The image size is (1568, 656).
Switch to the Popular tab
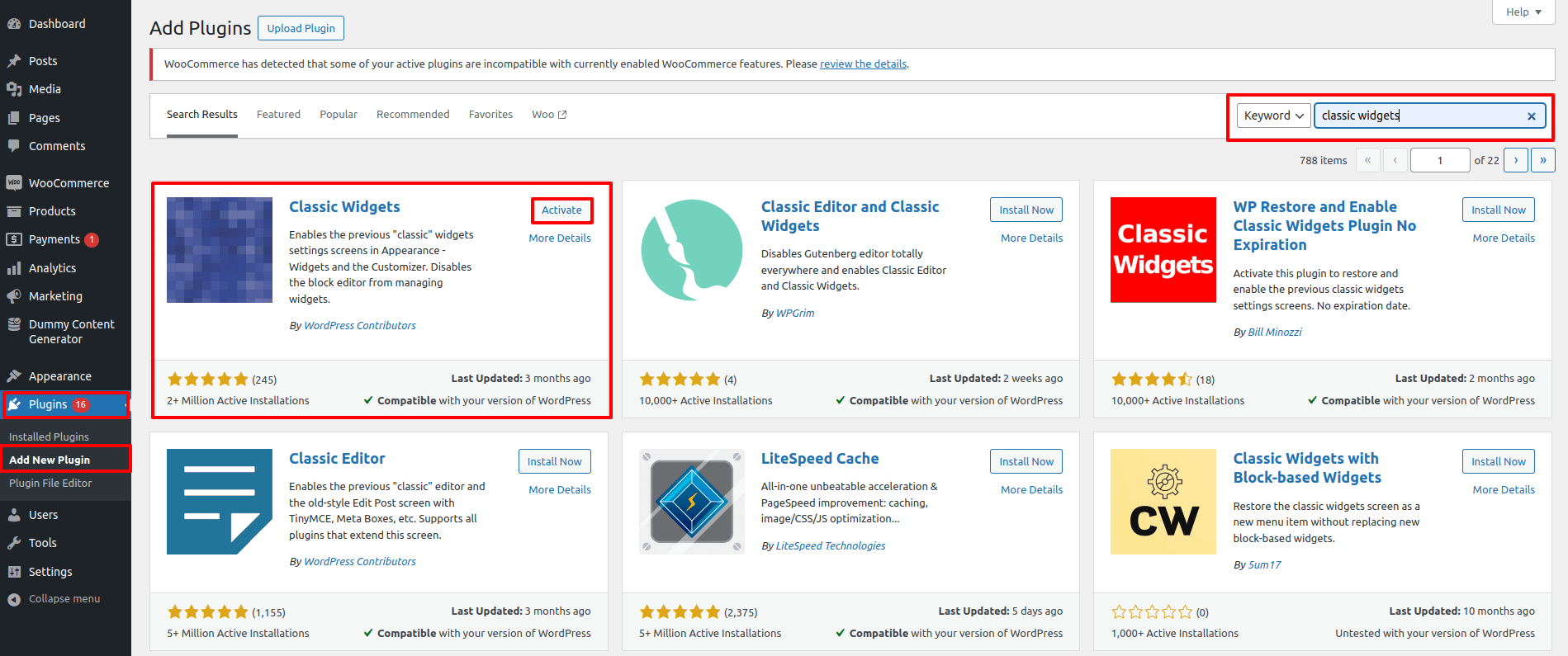(x=339, y=115)
